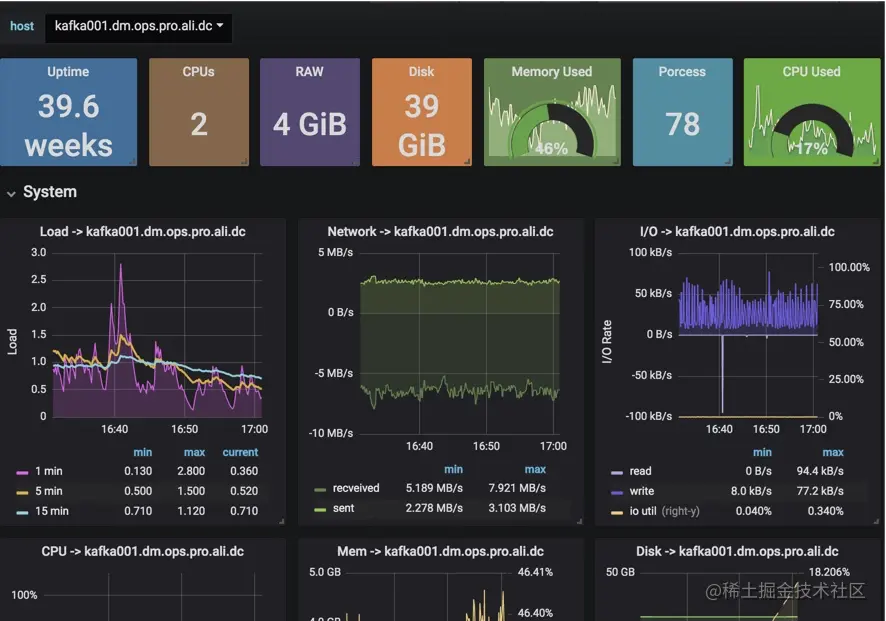This screenshot has height=621, width=886.
Task: Click the 1 min max value 2.800
Action: pyautogui.click(x=191, y=471)
